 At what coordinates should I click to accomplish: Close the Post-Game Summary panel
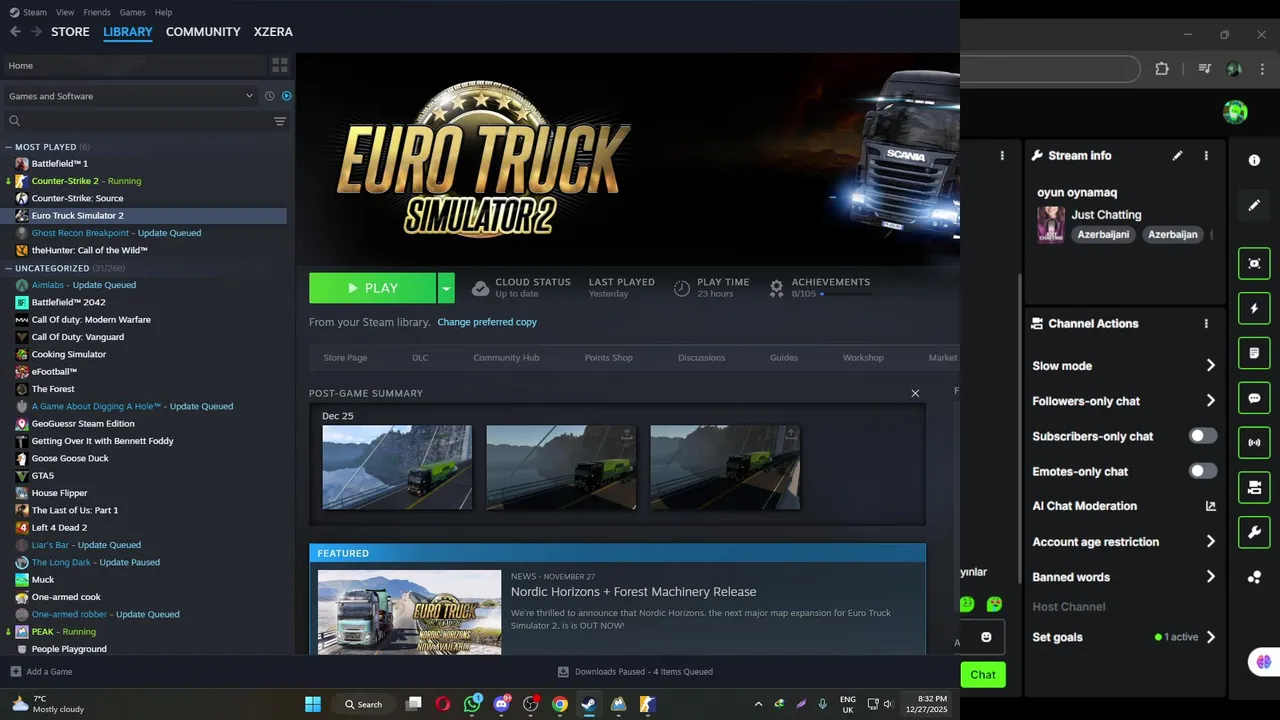(915, 393)
